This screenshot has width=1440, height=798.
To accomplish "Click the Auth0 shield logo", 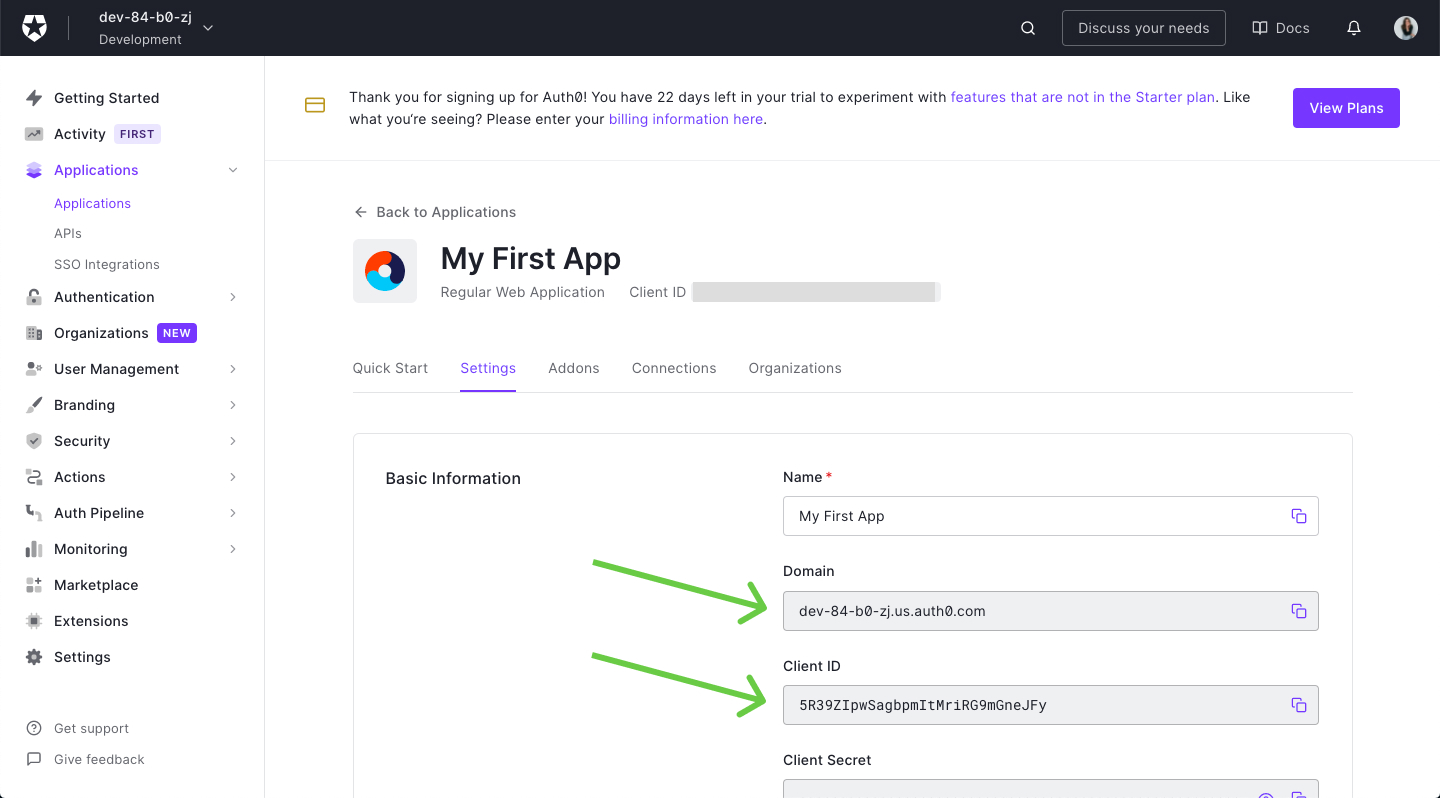I will pos(34,27).
